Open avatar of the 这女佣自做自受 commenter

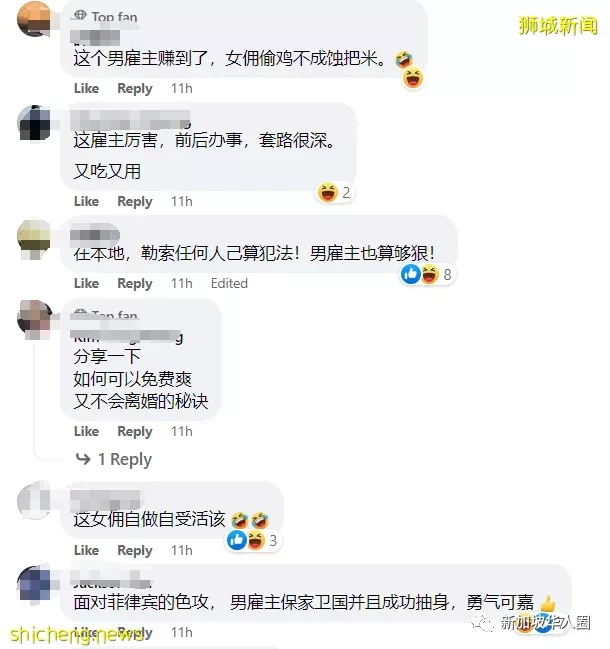[x=34, y=500]
